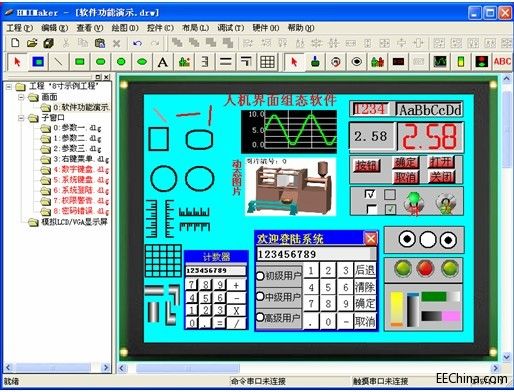Open the 调试(T) menu
The image size is (514, 392).
(x=231, y=28)
